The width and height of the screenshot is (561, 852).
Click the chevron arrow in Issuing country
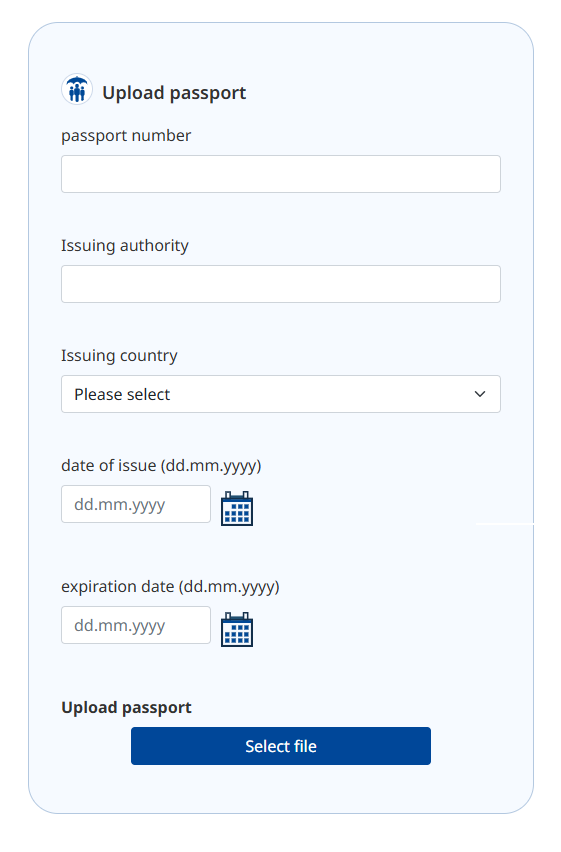pos(479,394)
